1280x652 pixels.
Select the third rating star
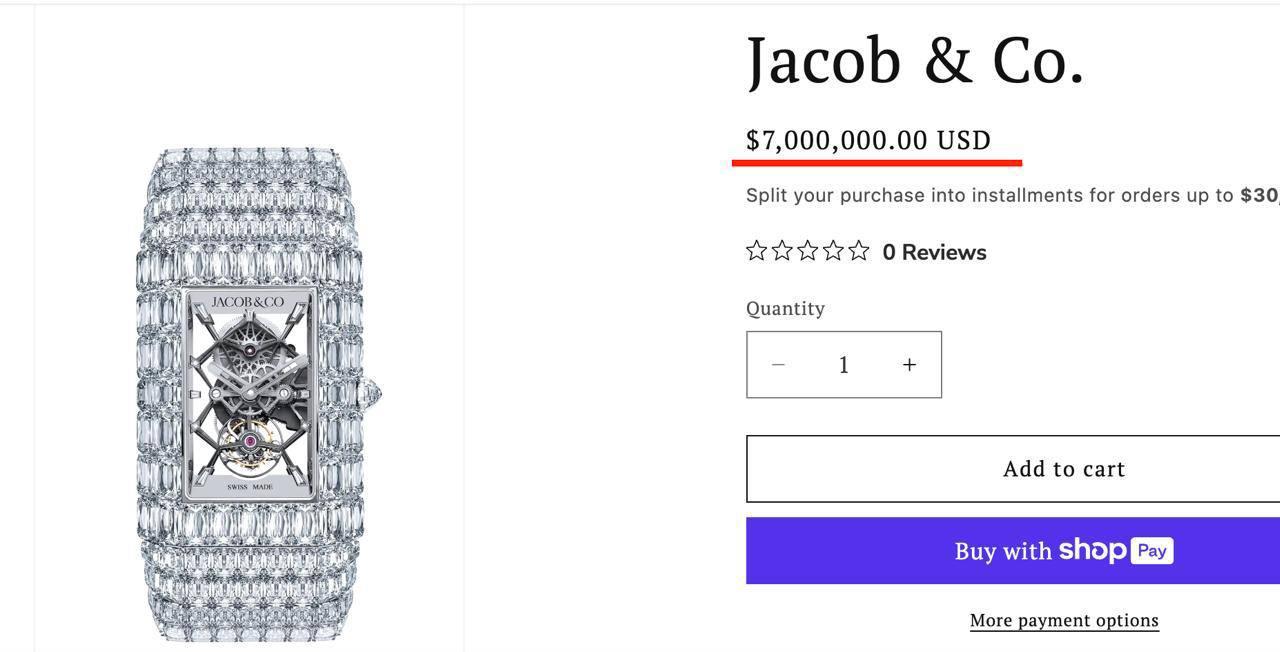tap(808, 252)
